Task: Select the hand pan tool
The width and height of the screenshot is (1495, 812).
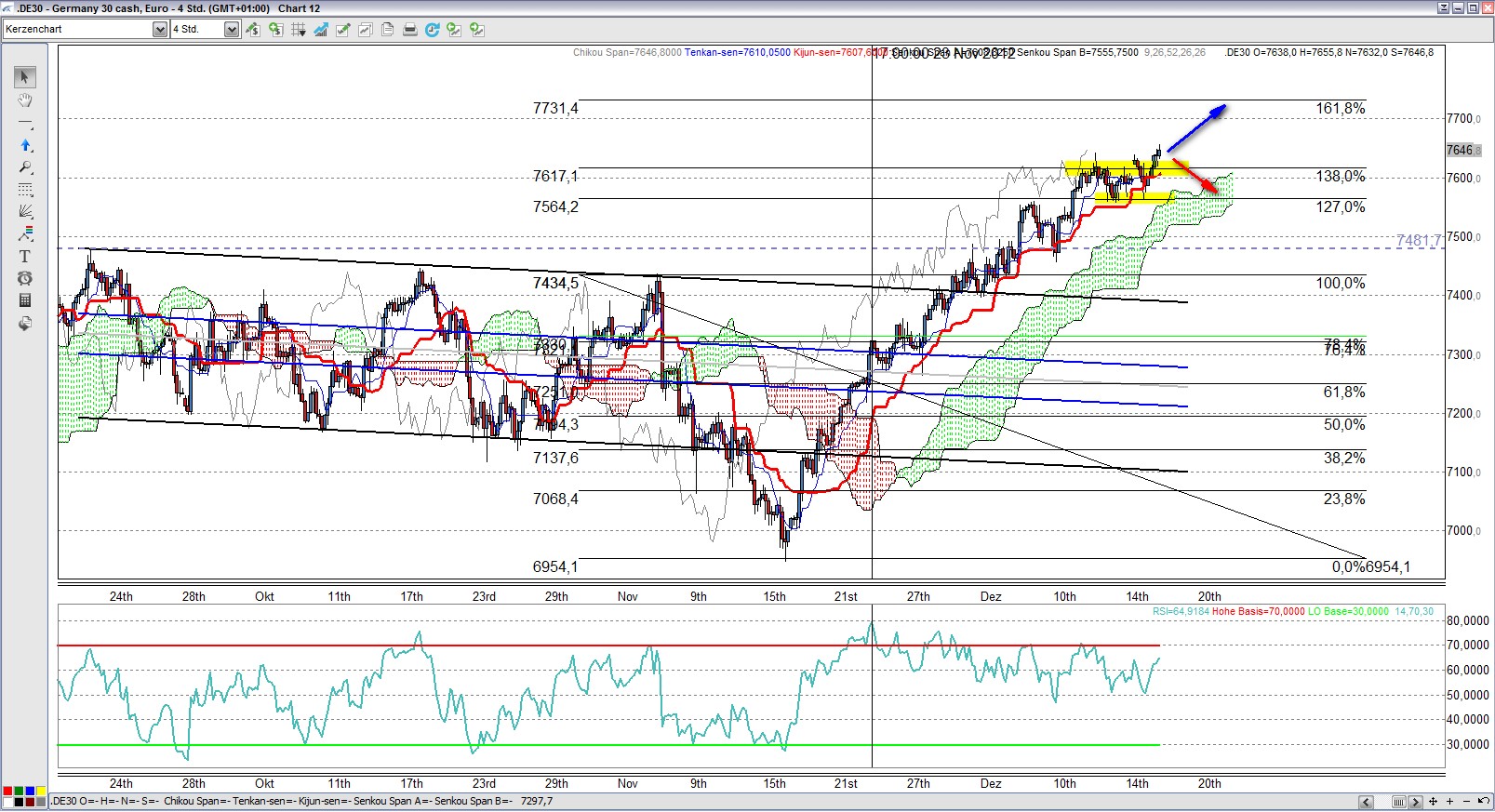Action: tap(25, 100)
